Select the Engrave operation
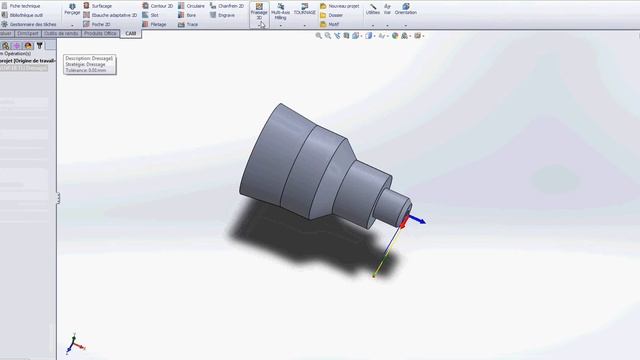Screen dimensions: 640x360 (222, 15)
